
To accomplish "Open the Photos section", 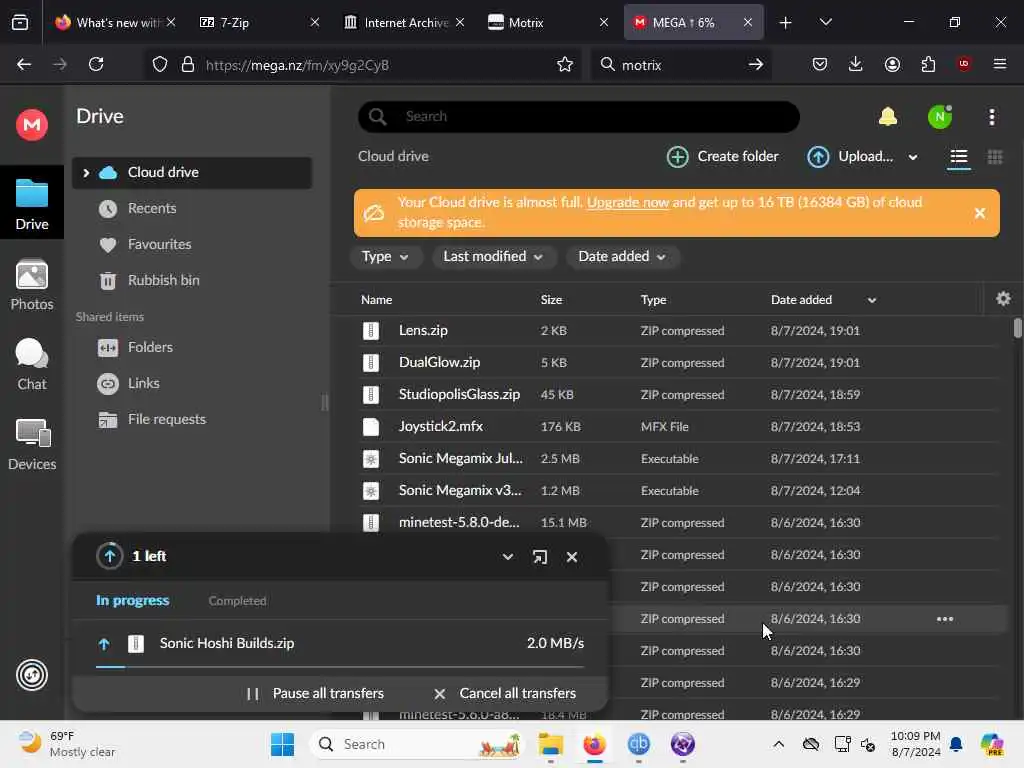I will click(31, 285).
